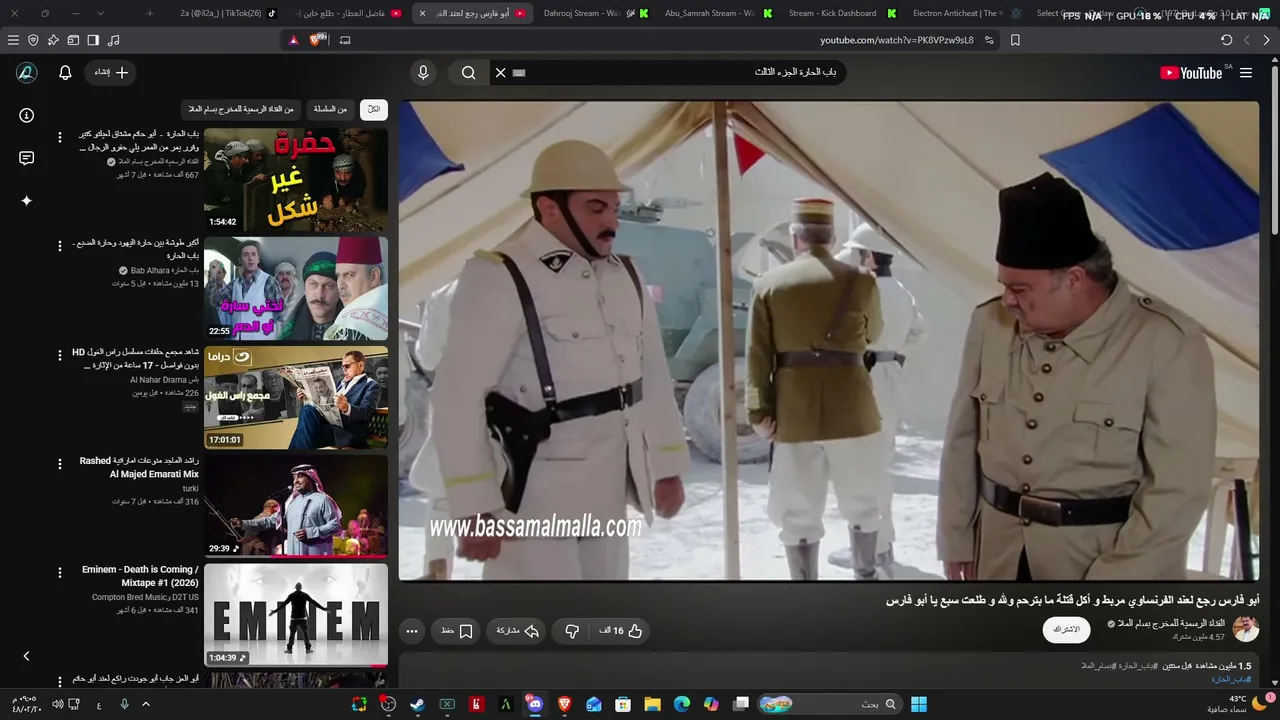
Task: Select the channel-name filter chip
Action: [x=241, y=109]
